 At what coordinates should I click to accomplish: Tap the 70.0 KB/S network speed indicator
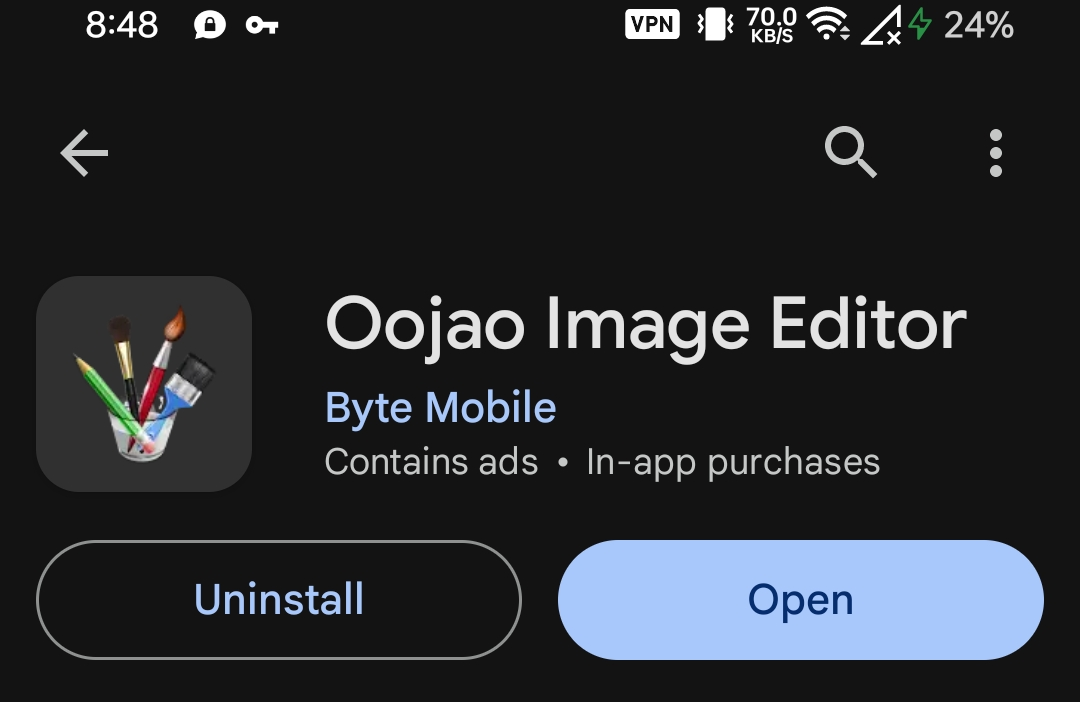coord(771,25)
